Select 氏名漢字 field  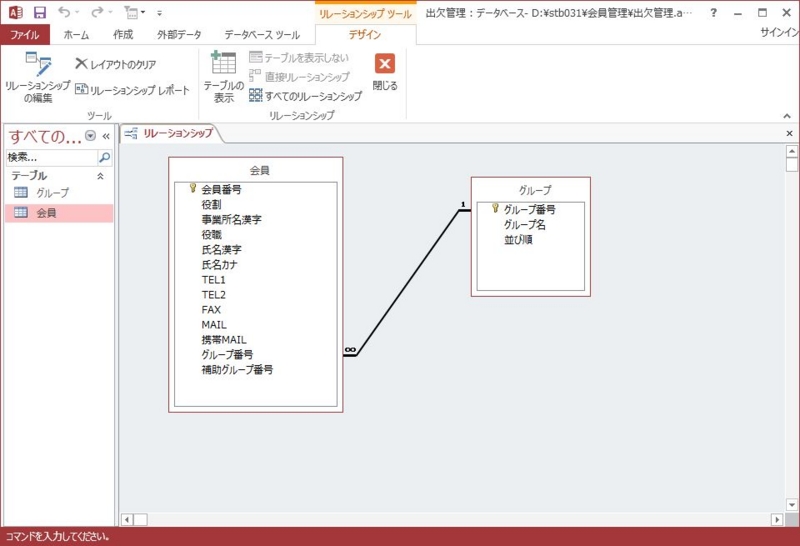pos(221,250)
